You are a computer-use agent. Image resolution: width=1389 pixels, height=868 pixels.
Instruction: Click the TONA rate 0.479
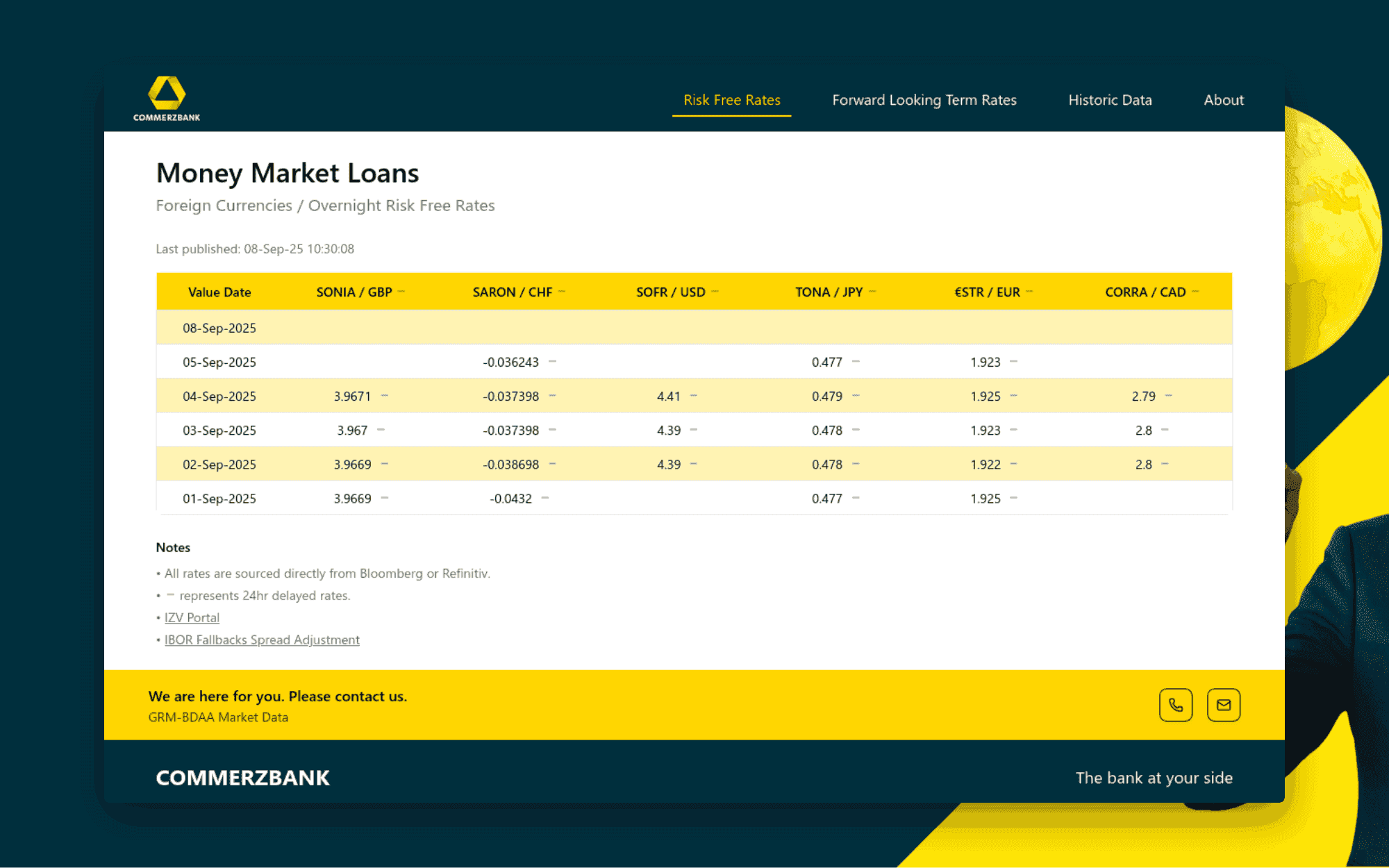tap(827, 397)
